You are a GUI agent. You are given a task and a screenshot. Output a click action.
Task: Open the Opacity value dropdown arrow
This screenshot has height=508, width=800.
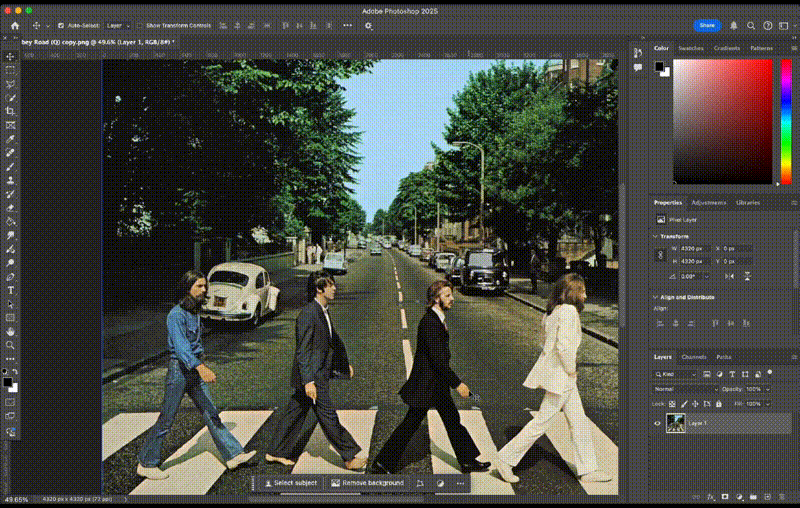768,388
